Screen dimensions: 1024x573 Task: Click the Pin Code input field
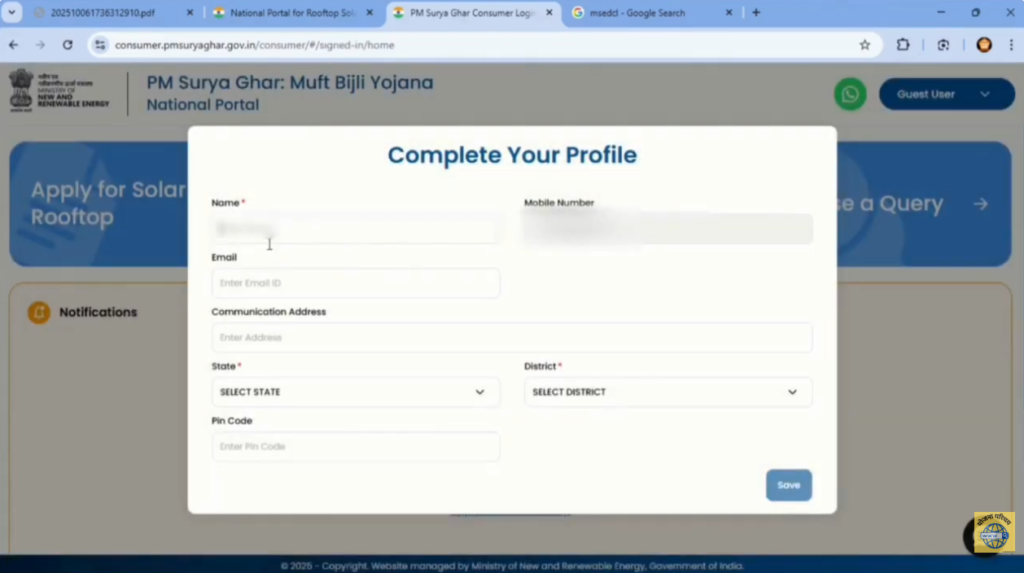click(x=355, y=447)
